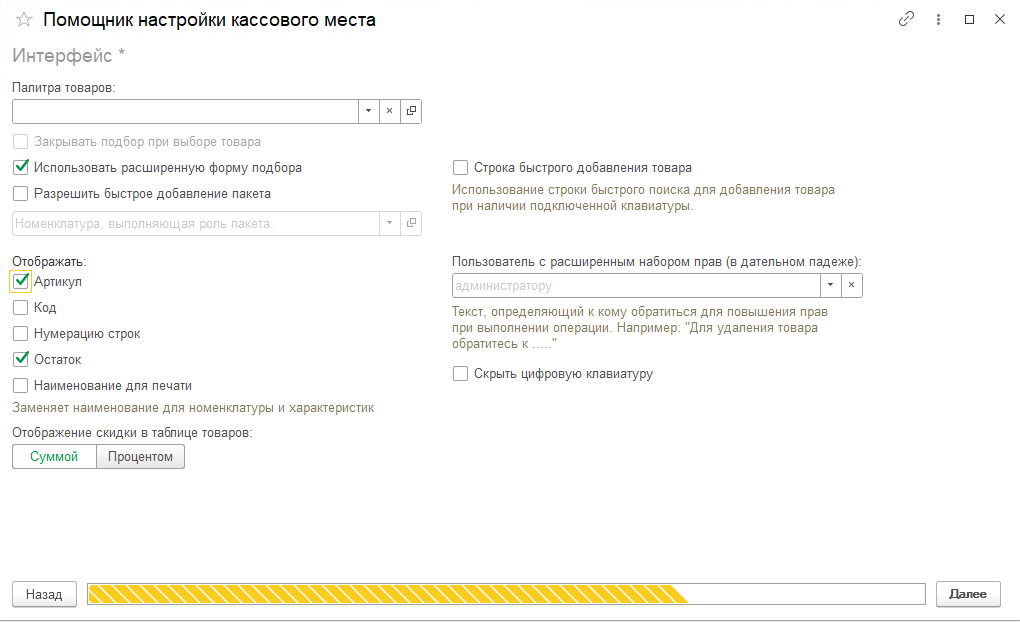The image size is (1020, 622).
Task: Expand the privileged user dropdown arrow
Action: point(830,286)
